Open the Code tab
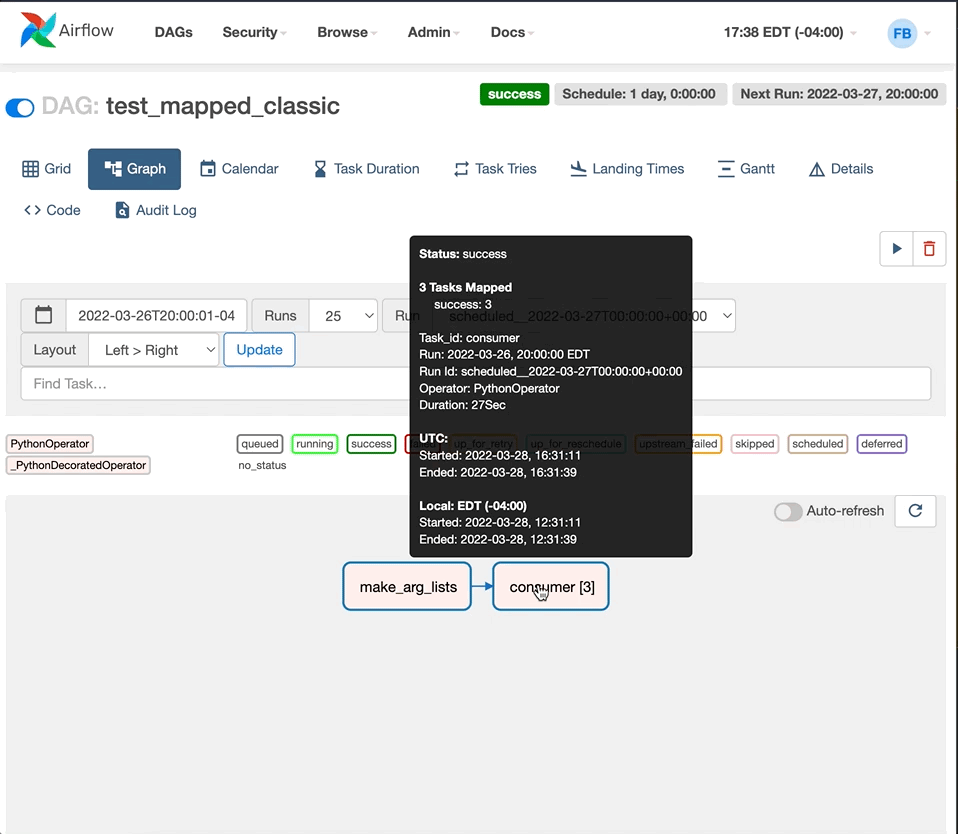 [53, 210]
